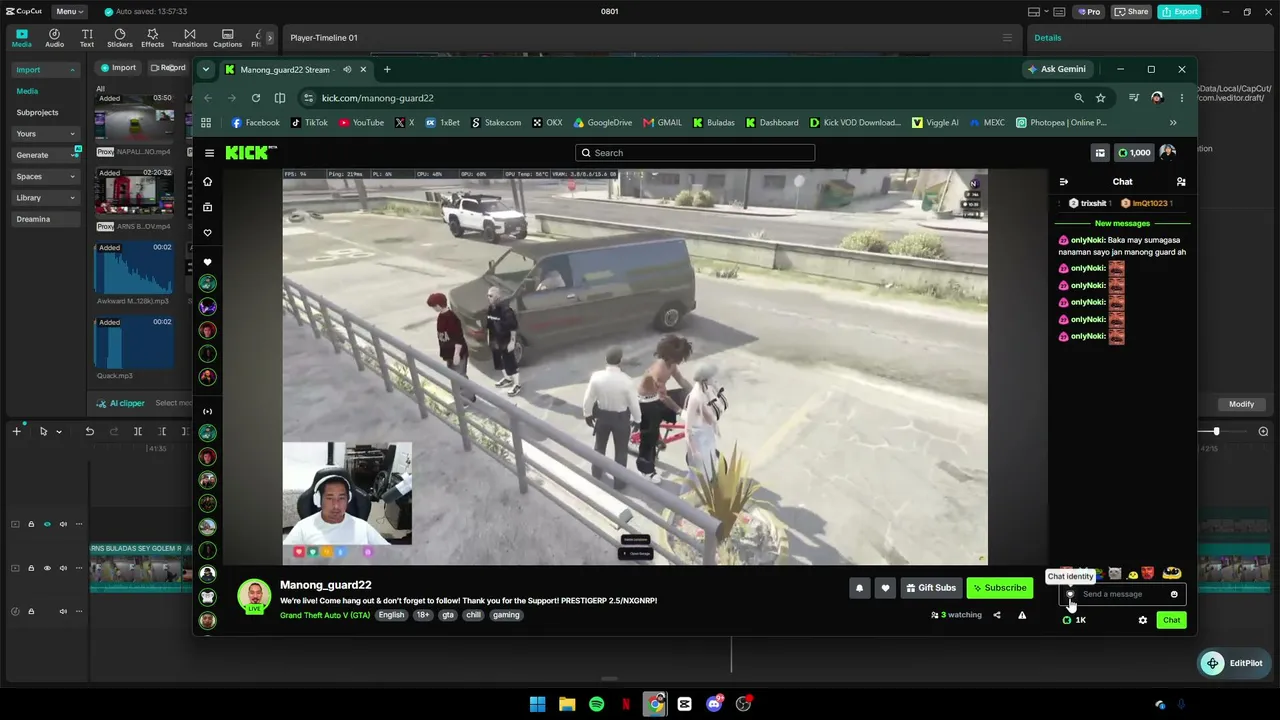This screenshot has height=720, width=1280.
Task: Send the message with the green Chat button
Action: coord(1171,620)
